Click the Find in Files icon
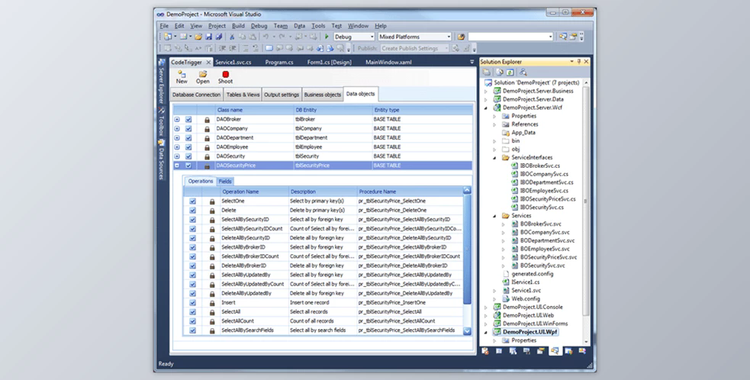Screen dimensions: 750x380 (x=461, y=37)
